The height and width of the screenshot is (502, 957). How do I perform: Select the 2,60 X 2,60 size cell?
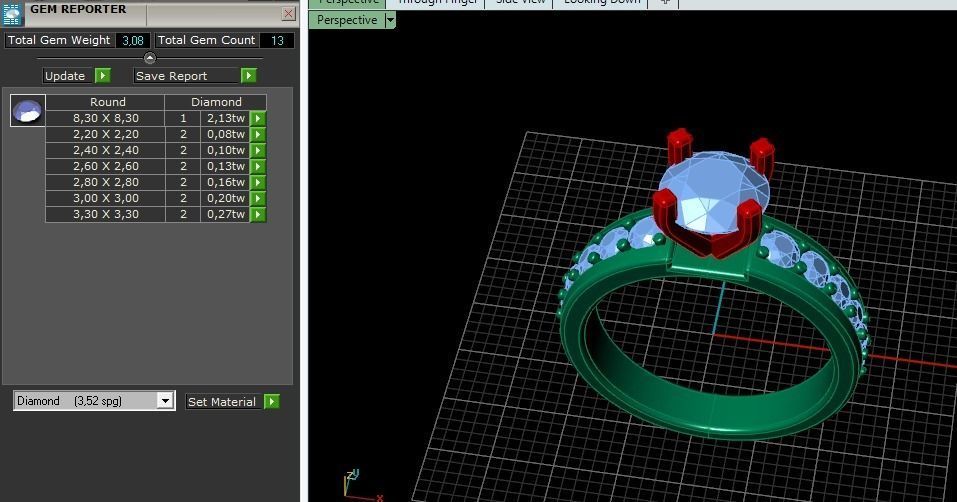[x=106, y=166]
